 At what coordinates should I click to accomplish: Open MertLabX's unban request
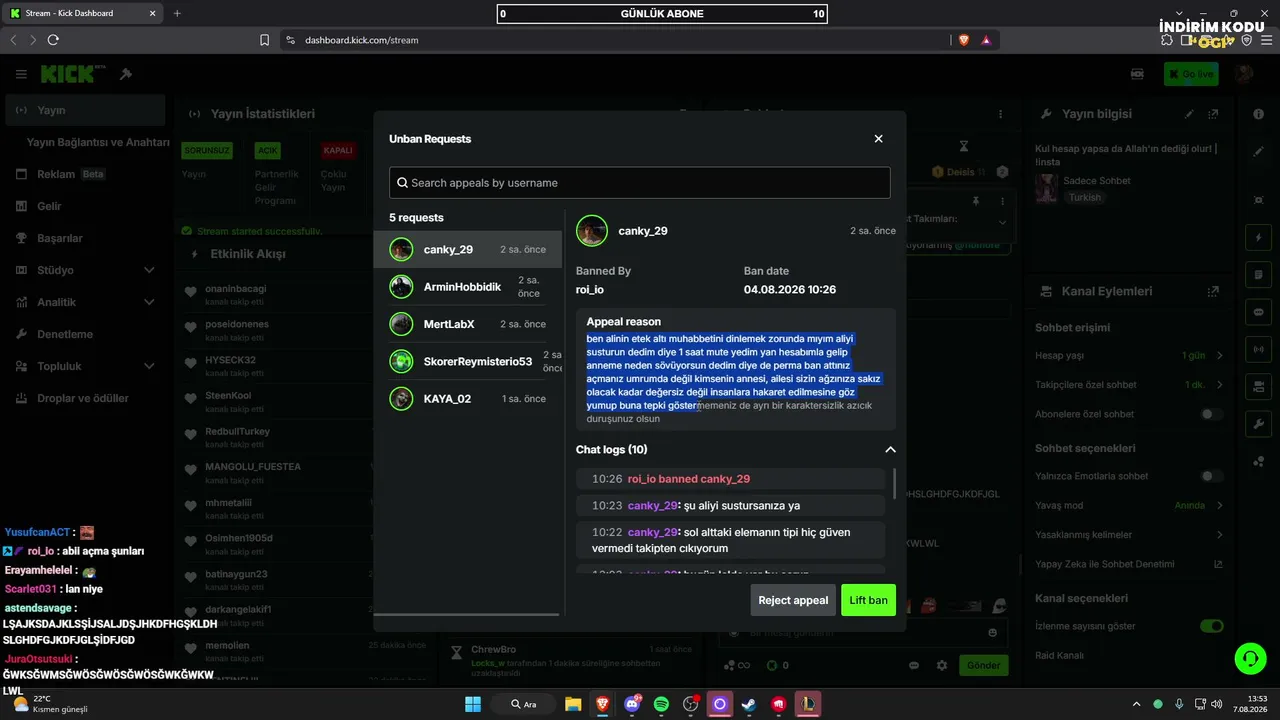coord(468,324)
